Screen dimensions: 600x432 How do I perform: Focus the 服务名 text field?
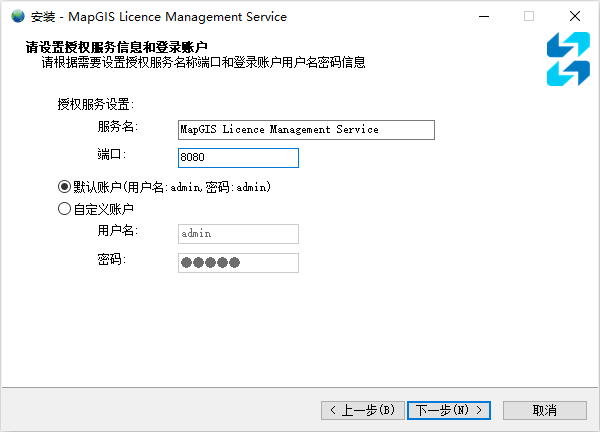tap(305, 129)
